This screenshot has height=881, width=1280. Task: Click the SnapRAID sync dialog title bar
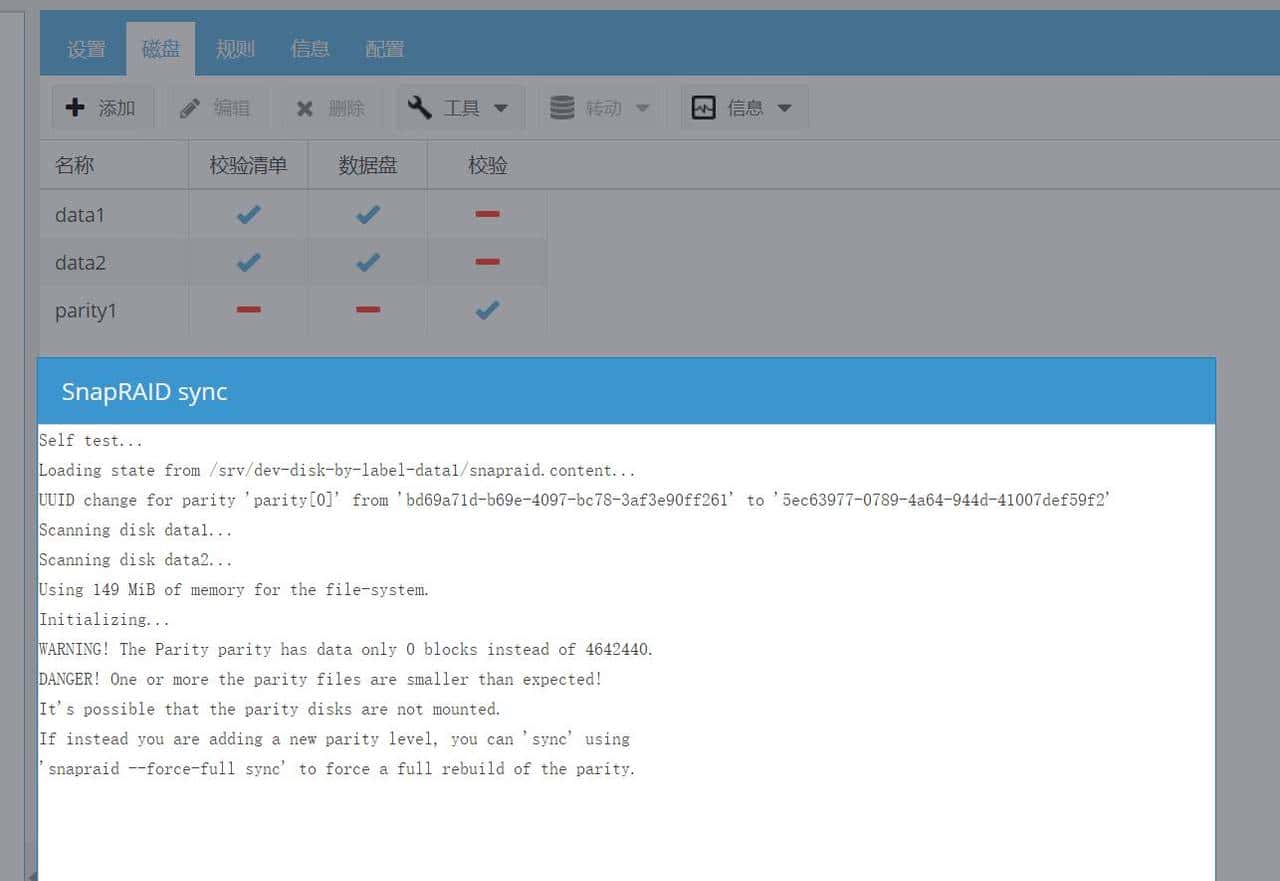pyautogui.click(x=626, y=391)
